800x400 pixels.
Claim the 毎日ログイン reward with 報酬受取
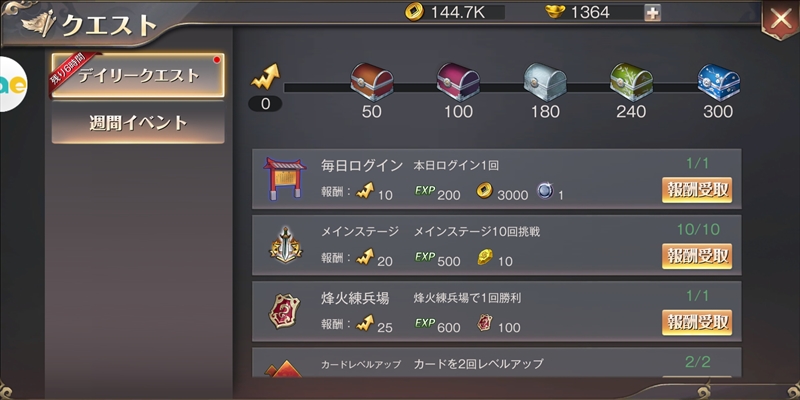697,190
